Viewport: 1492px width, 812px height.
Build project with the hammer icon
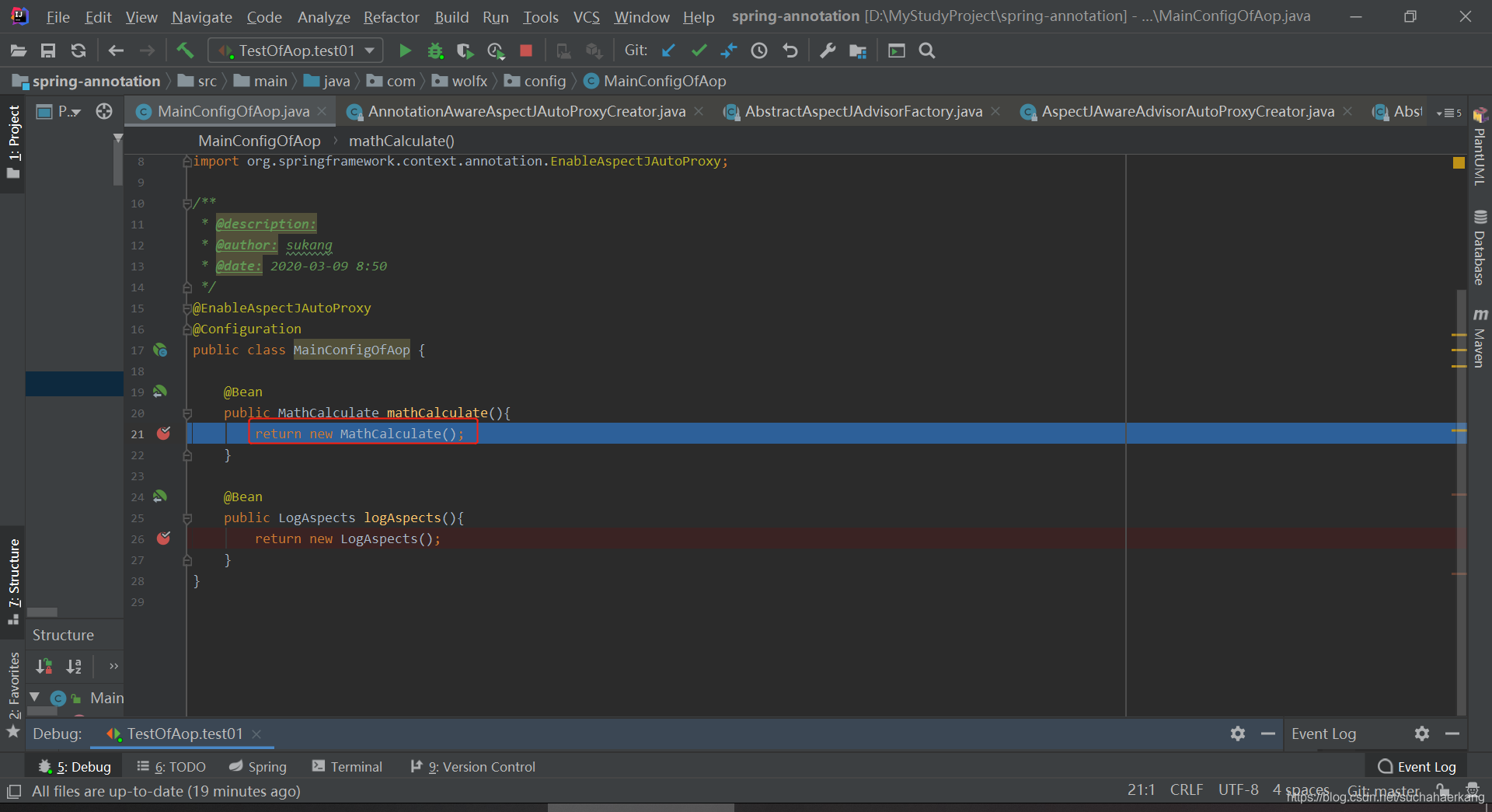tap(185, 51)
